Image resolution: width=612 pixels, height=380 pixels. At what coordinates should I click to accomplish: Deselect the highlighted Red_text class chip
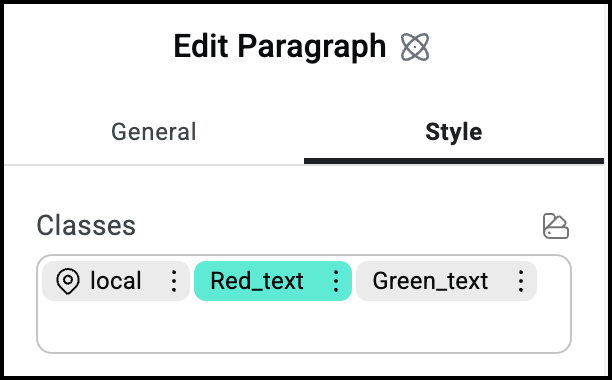click(x=273, y=281)
